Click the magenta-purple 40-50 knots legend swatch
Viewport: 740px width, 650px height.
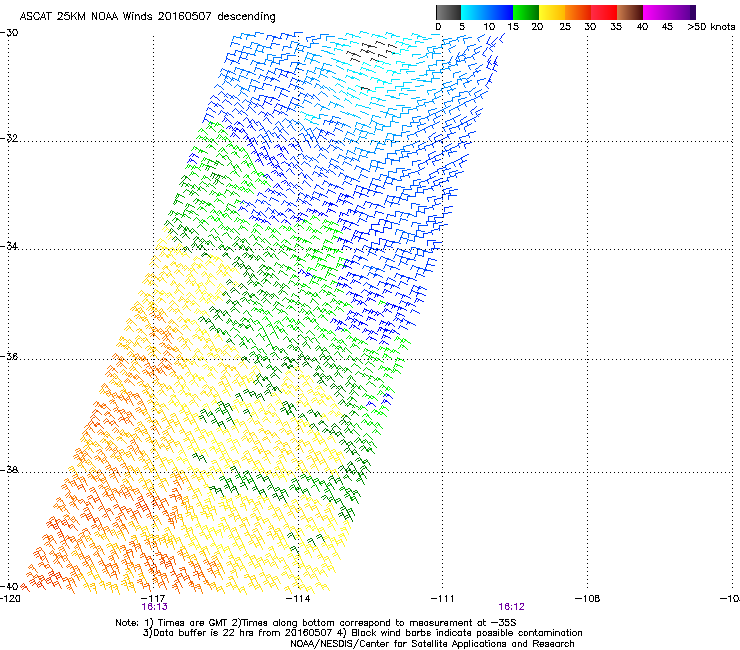pos(669,12)
